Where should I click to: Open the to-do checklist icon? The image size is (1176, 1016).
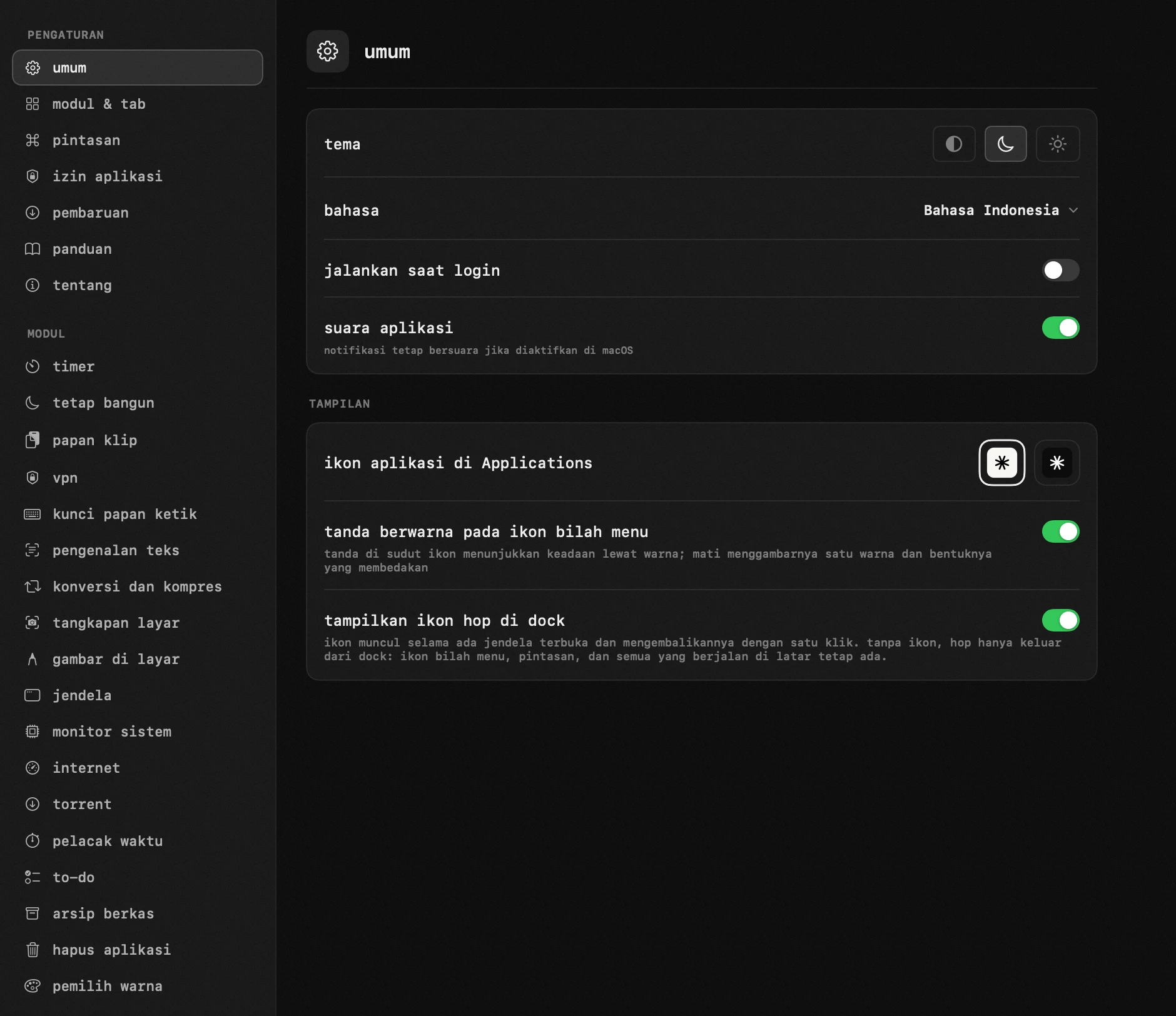pos(33,877)
